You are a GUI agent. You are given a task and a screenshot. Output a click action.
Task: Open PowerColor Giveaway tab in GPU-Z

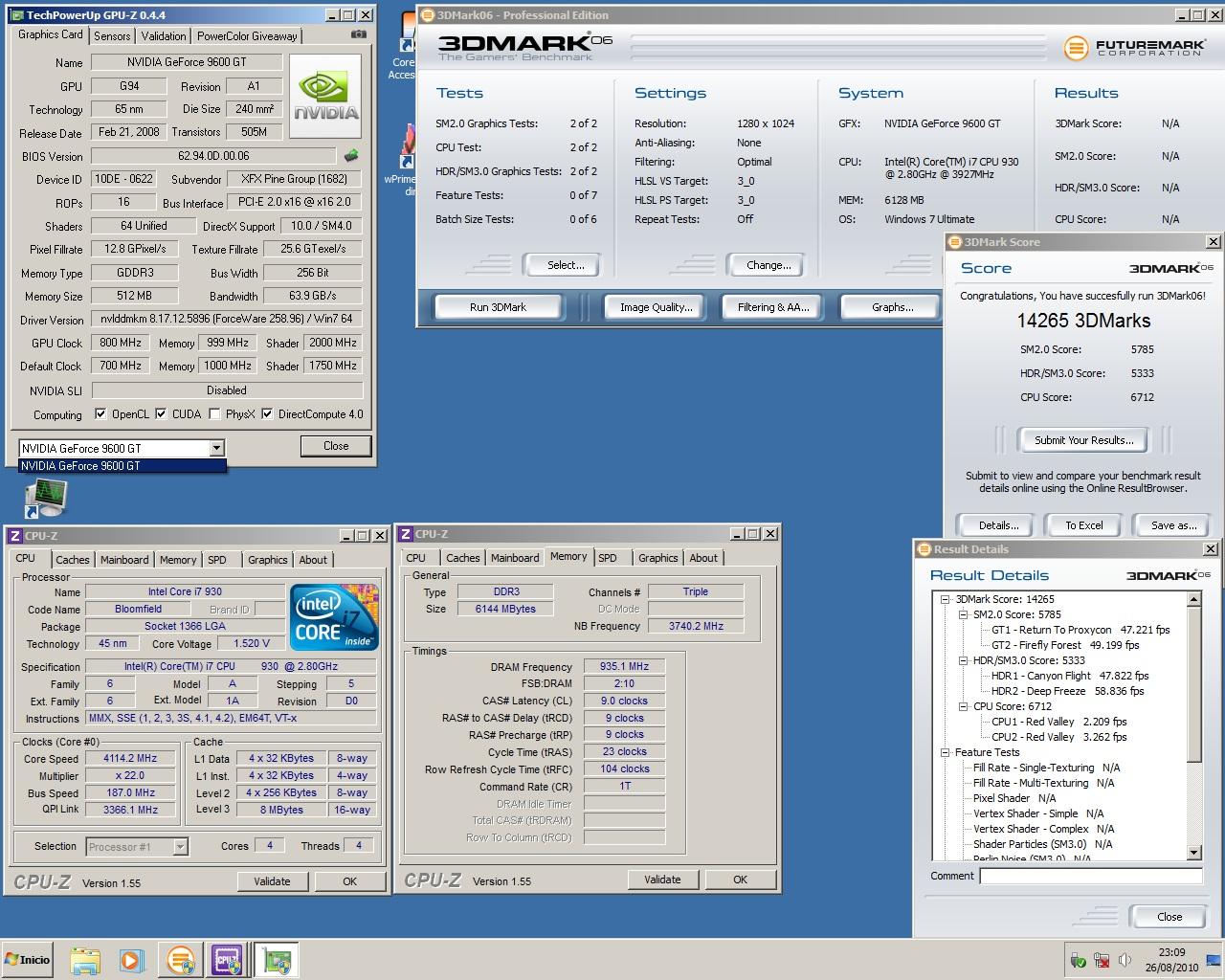[x=247, y=35]
